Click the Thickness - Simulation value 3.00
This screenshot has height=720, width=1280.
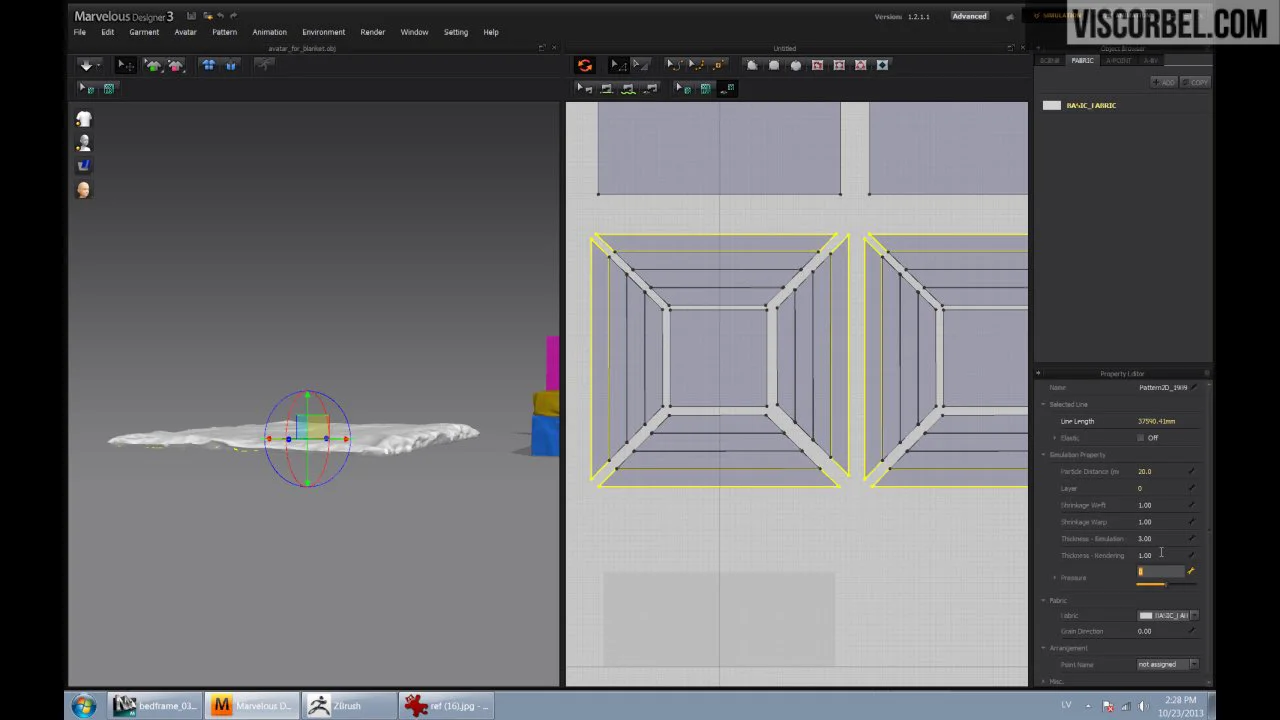1144,539
